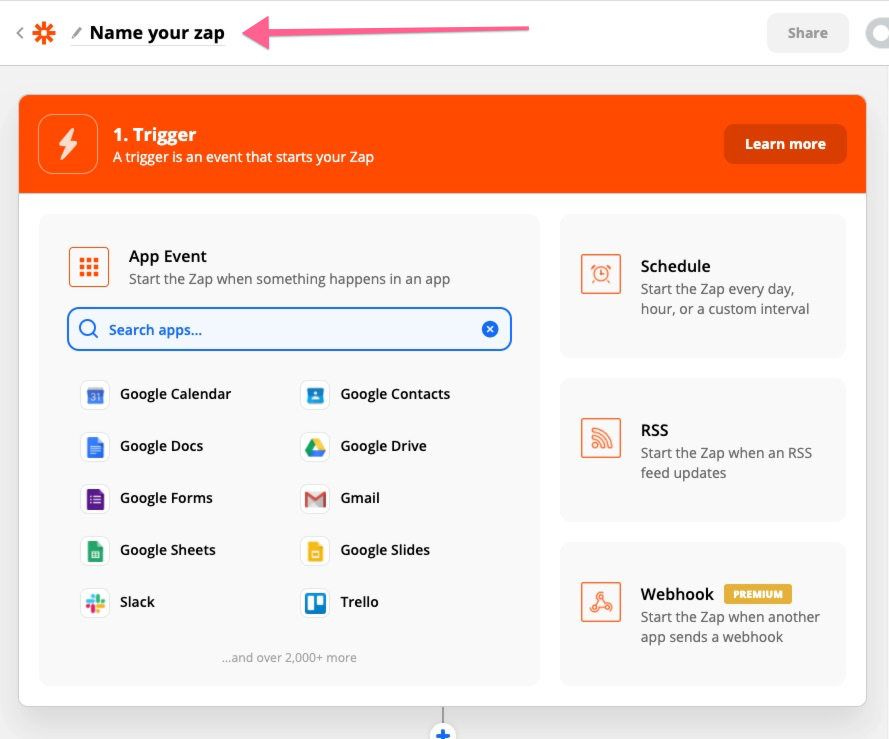Click the Google Docs label
889x739 pixels.
click(162, 446)
